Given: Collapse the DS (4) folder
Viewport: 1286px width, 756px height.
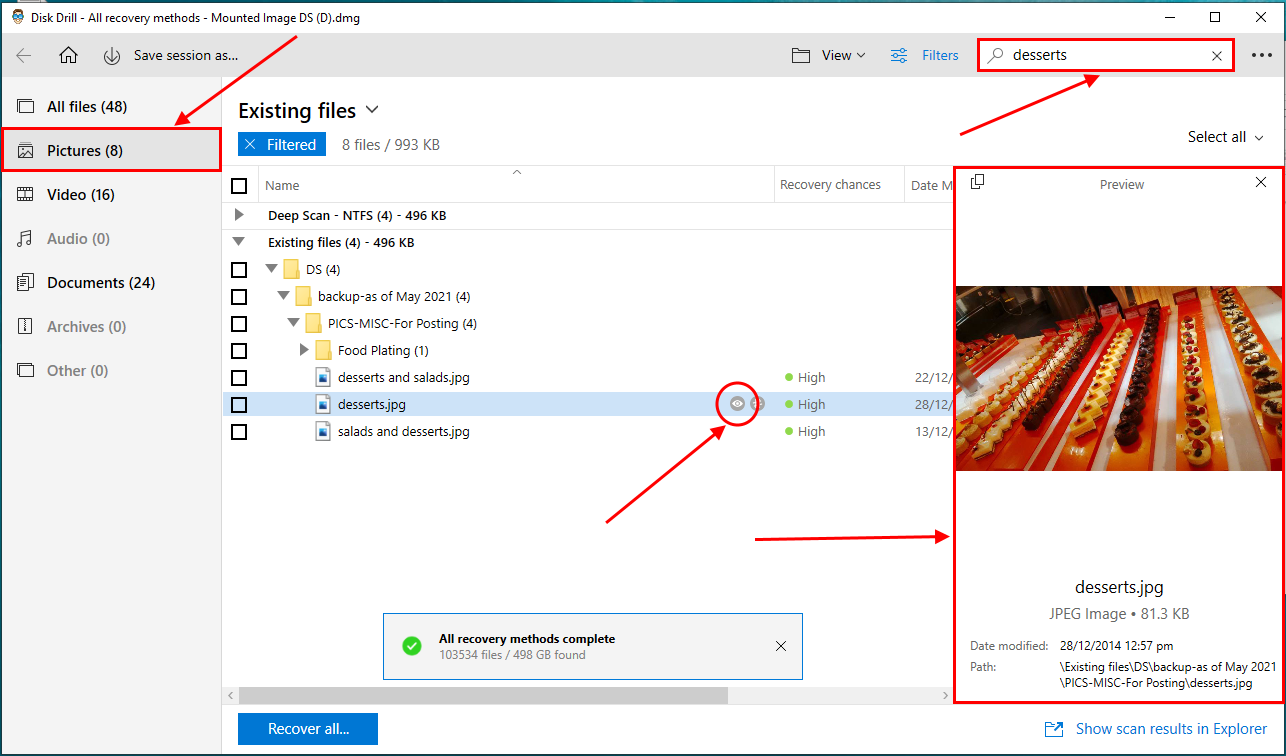Looking at the screenshot, I should [x=271, y=269].
